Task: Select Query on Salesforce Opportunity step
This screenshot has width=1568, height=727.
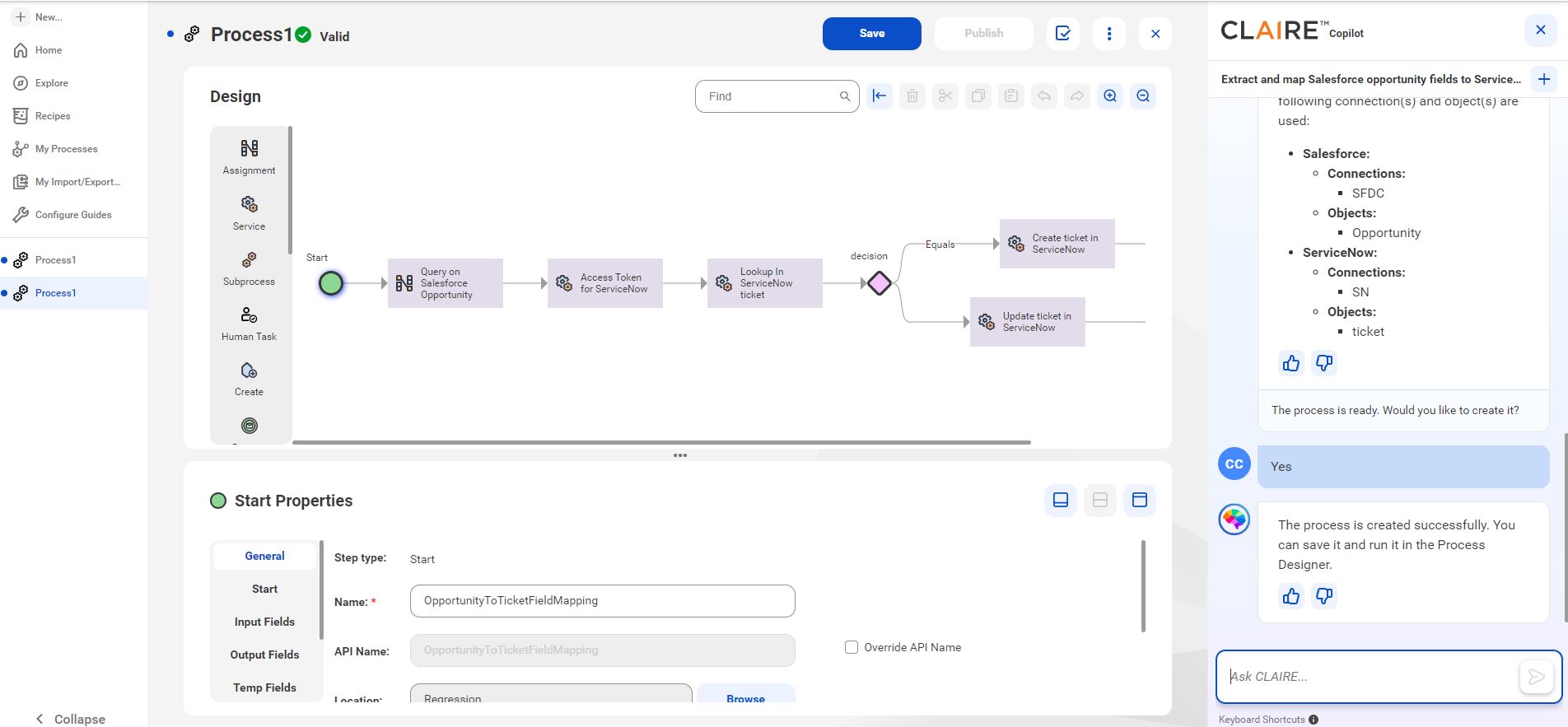Action: click(446, 283)
